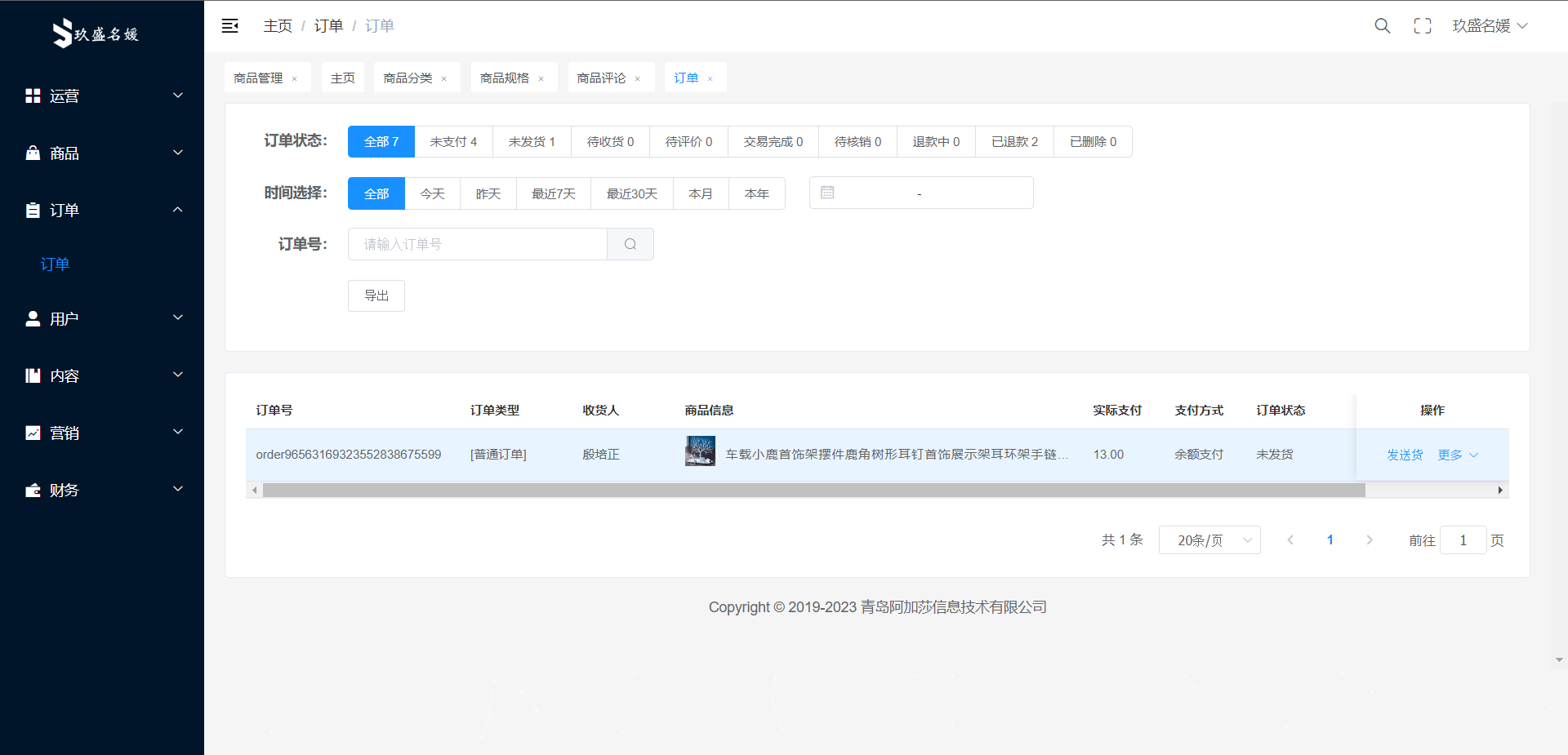
Task: Toggle fullscreen mode icon
Action: coord(1422,26)
